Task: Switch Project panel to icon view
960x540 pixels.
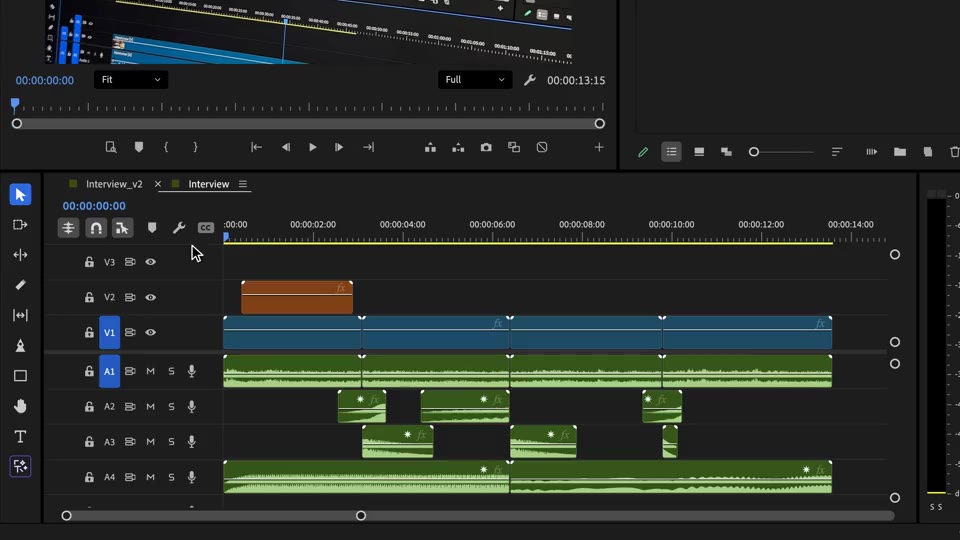Action: [x=699, y=152]
